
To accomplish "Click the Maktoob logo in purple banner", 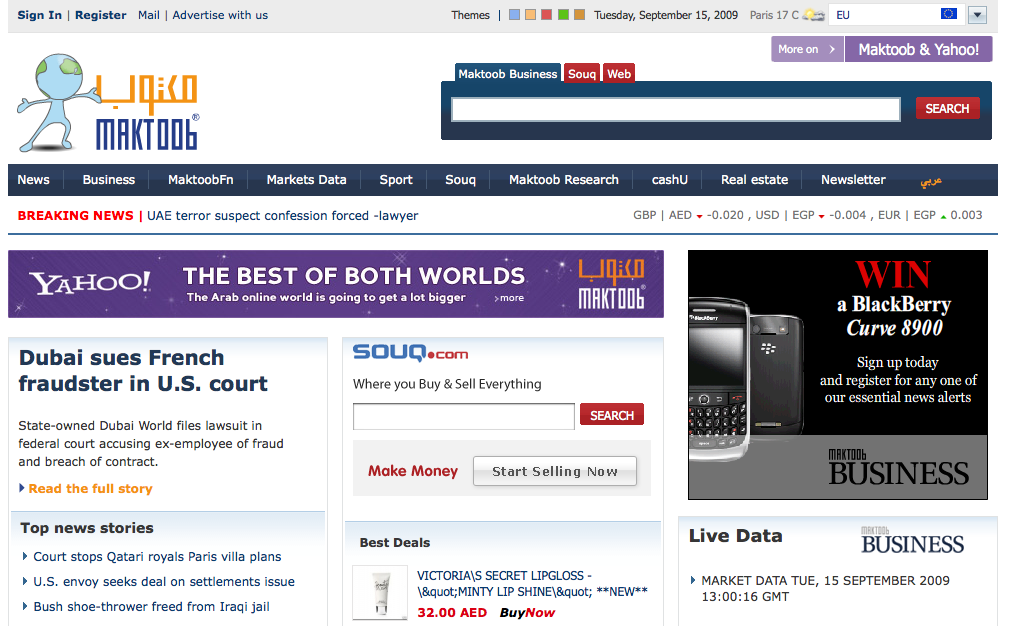I will click(611, 284).
